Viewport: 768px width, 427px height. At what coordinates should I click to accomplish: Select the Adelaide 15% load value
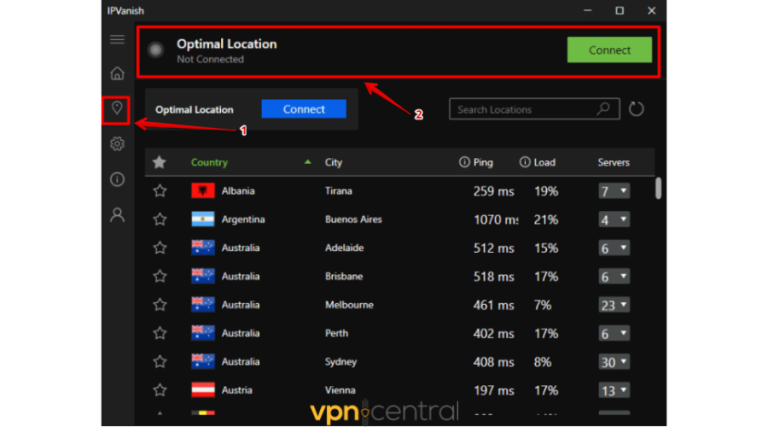pyautogui.click(x=546, y=248)
